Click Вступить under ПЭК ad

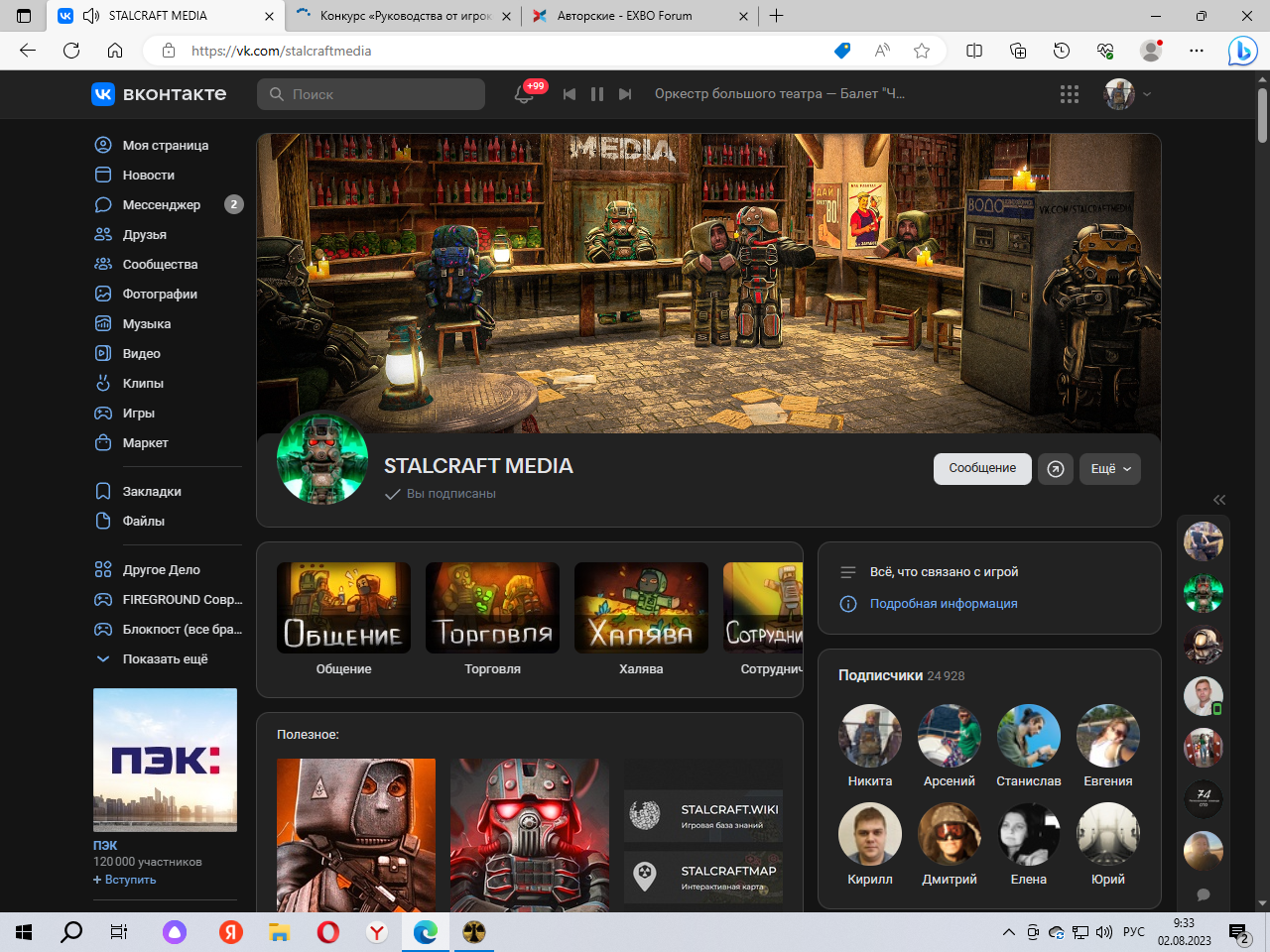click(125, 880)
